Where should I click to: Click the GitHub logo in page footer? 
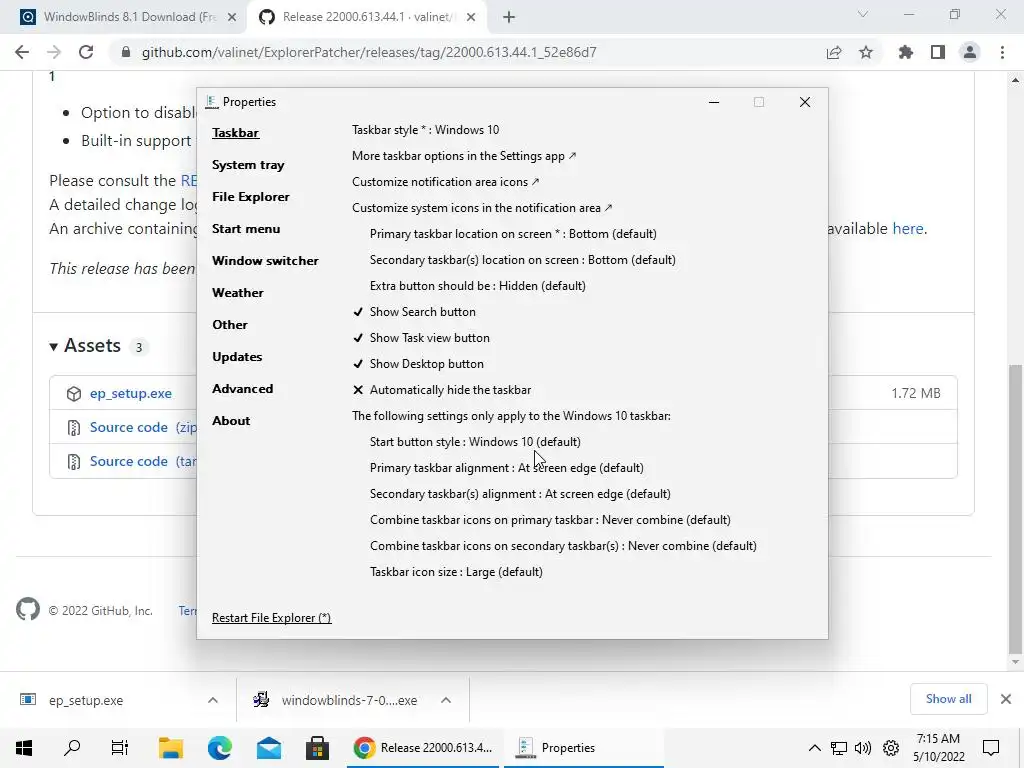(28, 609)
